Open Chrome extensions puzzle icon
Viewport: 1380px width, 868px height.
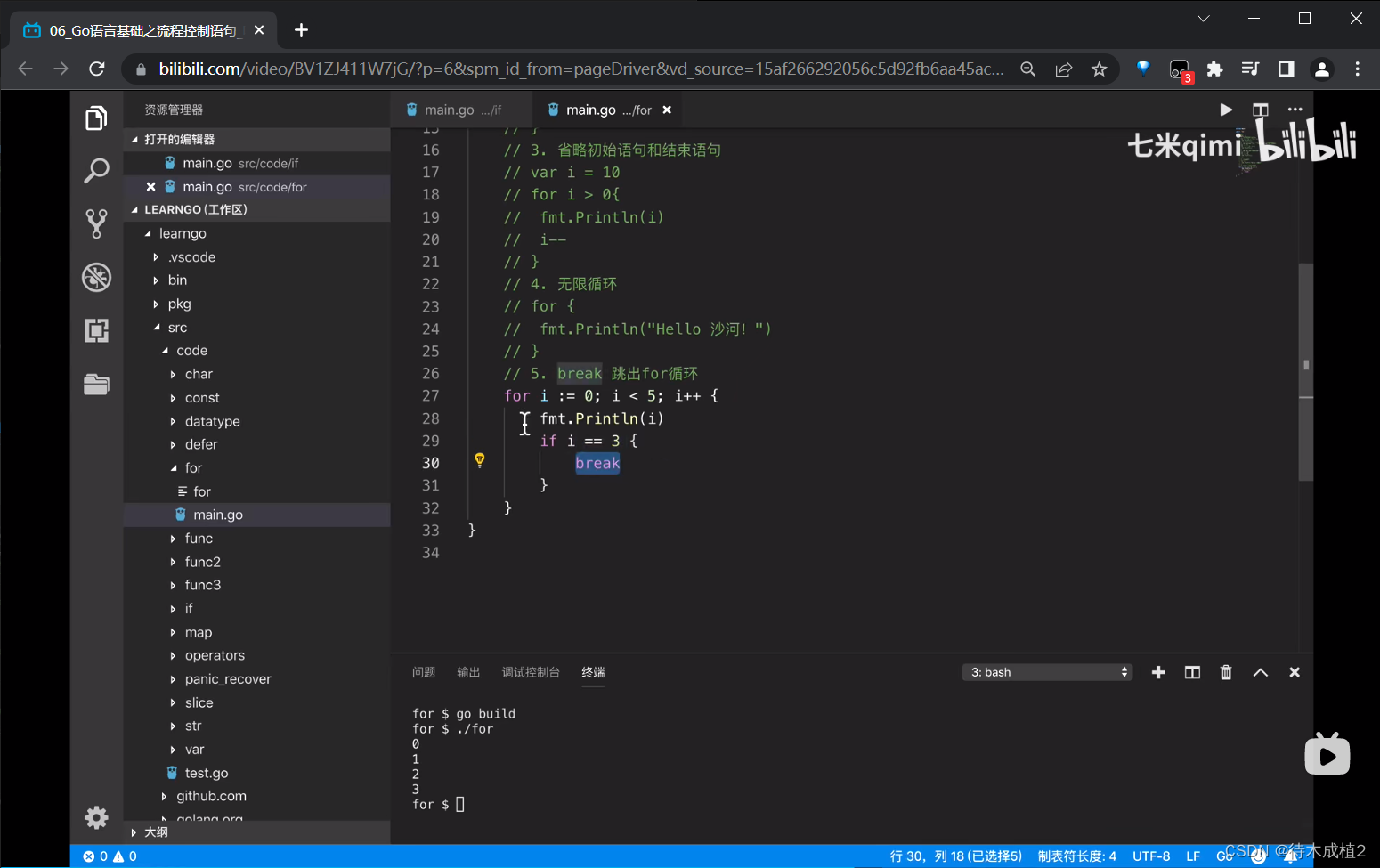(x=1214, y=69)
